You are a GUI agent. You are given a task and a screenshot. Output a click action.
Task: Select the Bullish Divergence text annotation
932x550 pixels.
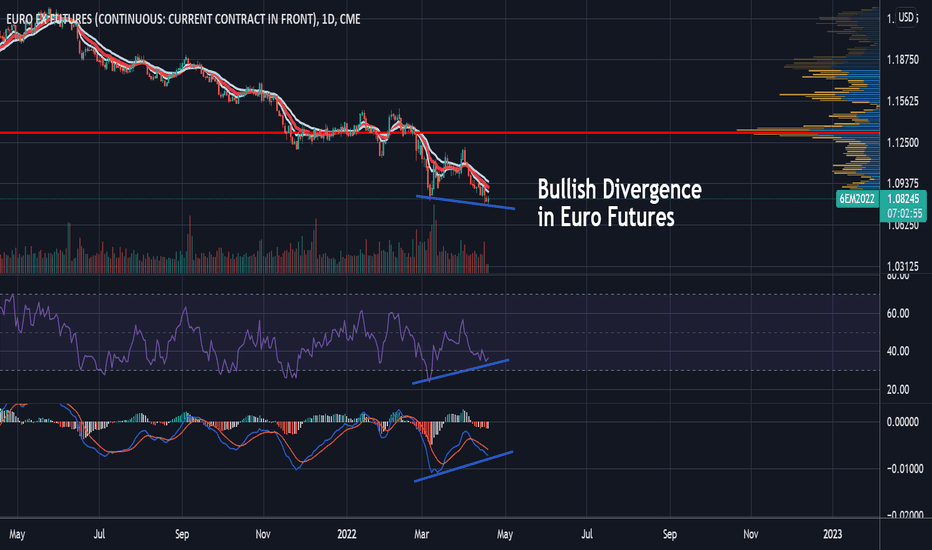point(619,203)
